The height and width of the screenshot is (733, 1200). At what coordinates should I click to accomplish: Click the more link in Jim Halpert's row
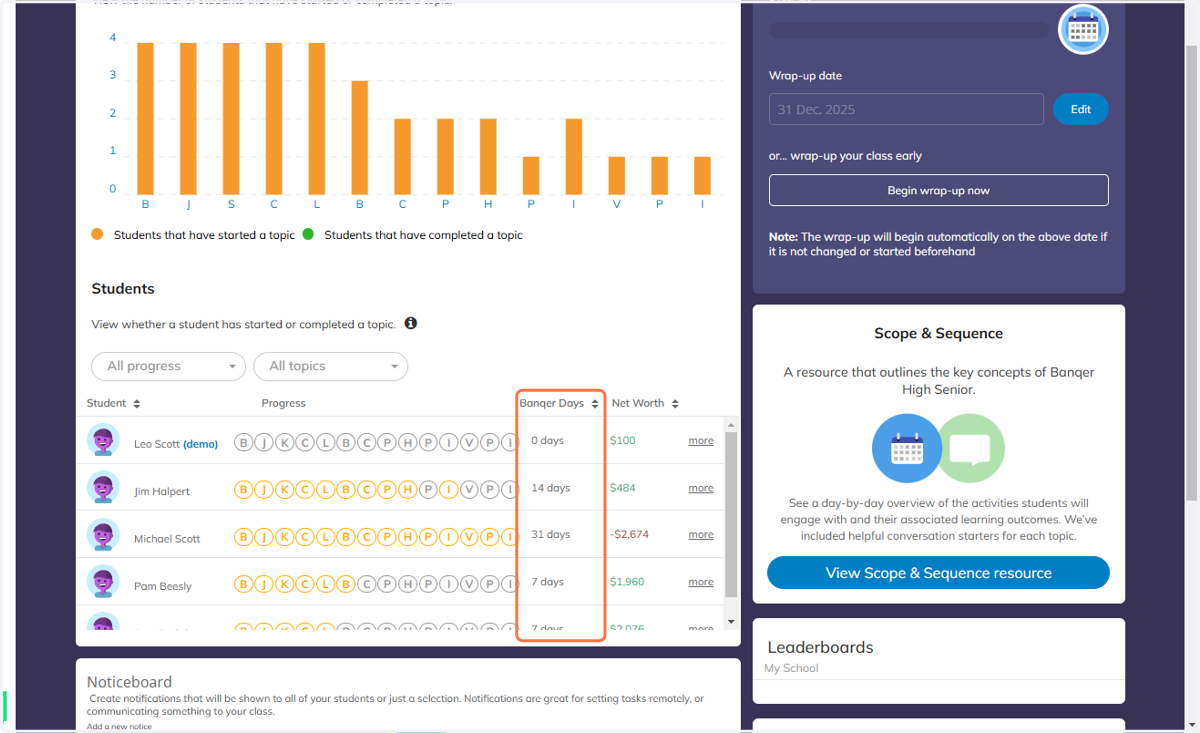pyautogui.click(x=701, y=488)
